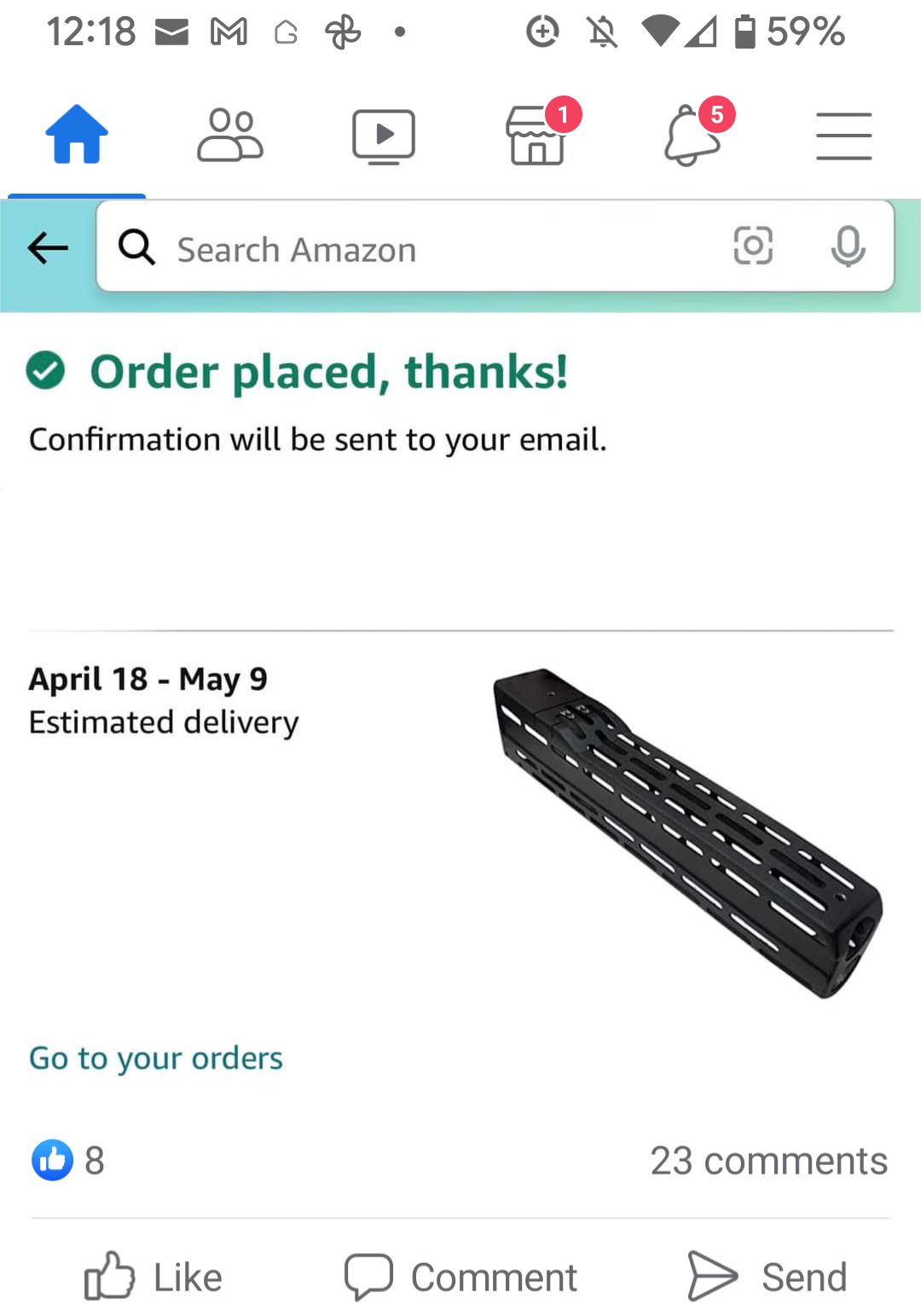This screenshot has height=1316, width=921.
Task: View the 8 like reactions
Action: (68, 1160)
